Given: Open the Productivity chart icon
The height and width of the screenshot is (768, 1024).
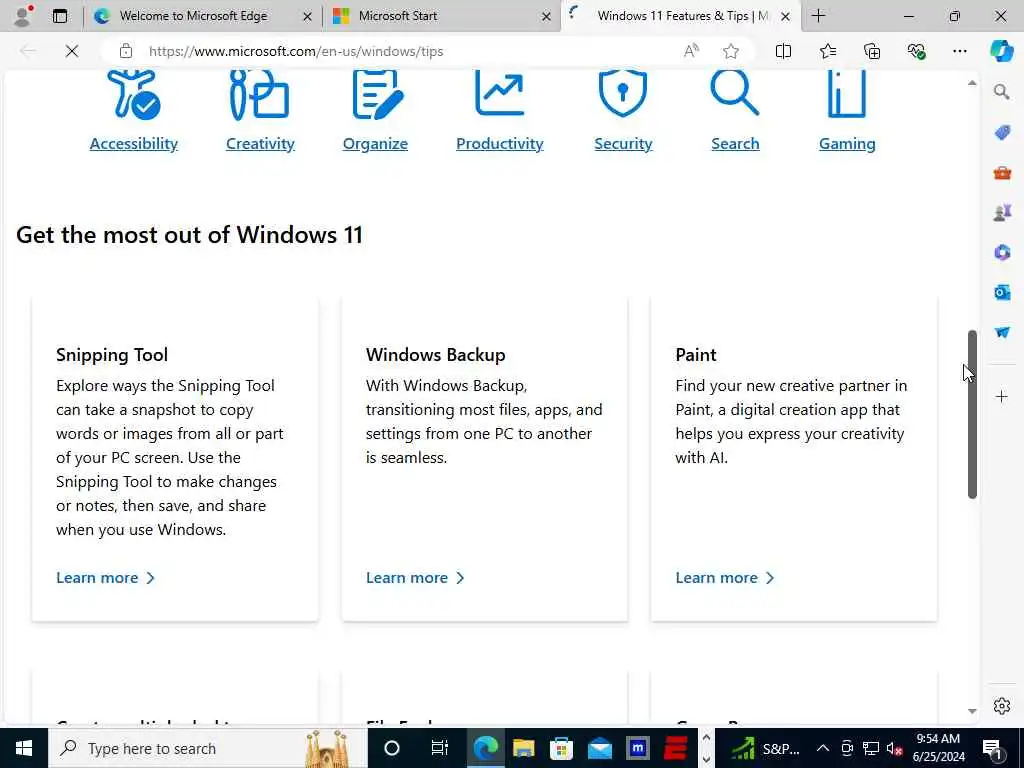Looking at the screenshot, I should pyautogui.click(x=500, y=93).
